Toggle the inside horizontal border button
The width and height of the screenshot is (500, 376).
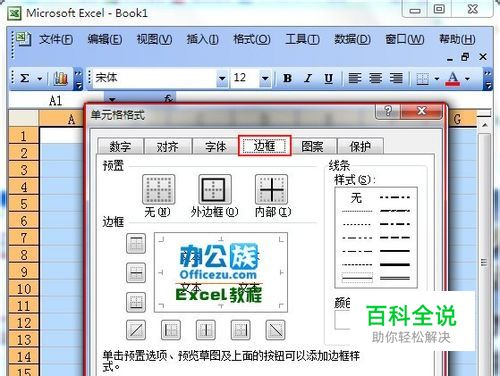click(x=136, y=273)
